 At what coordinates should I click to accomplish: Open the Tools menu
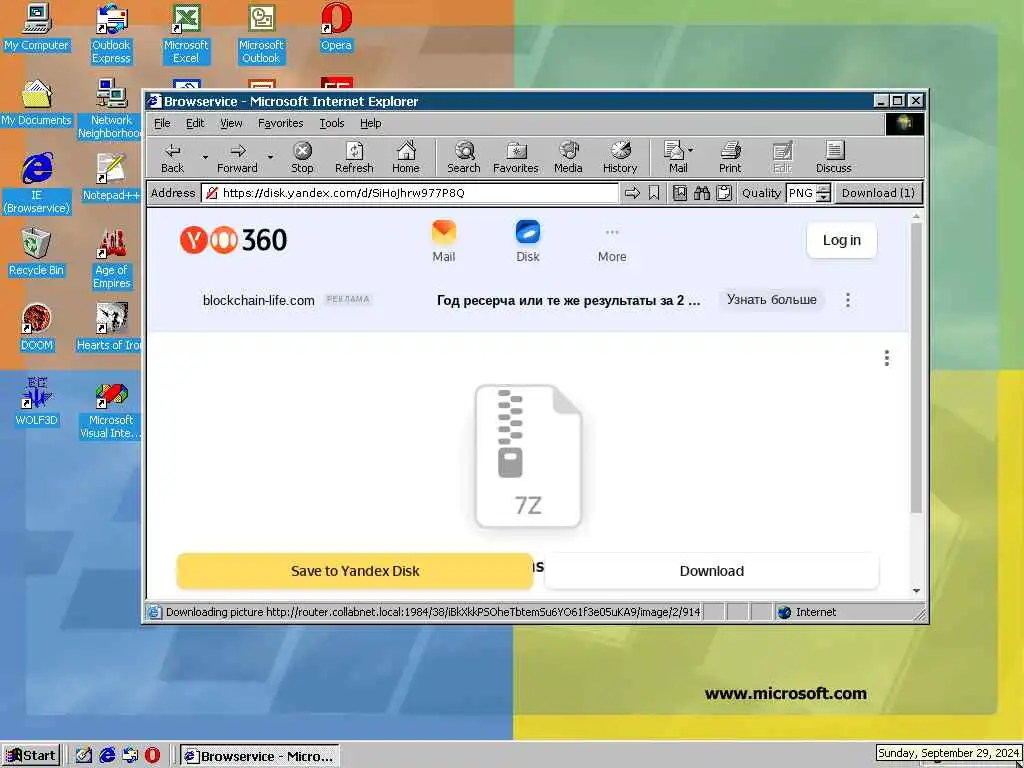(332, 123)
